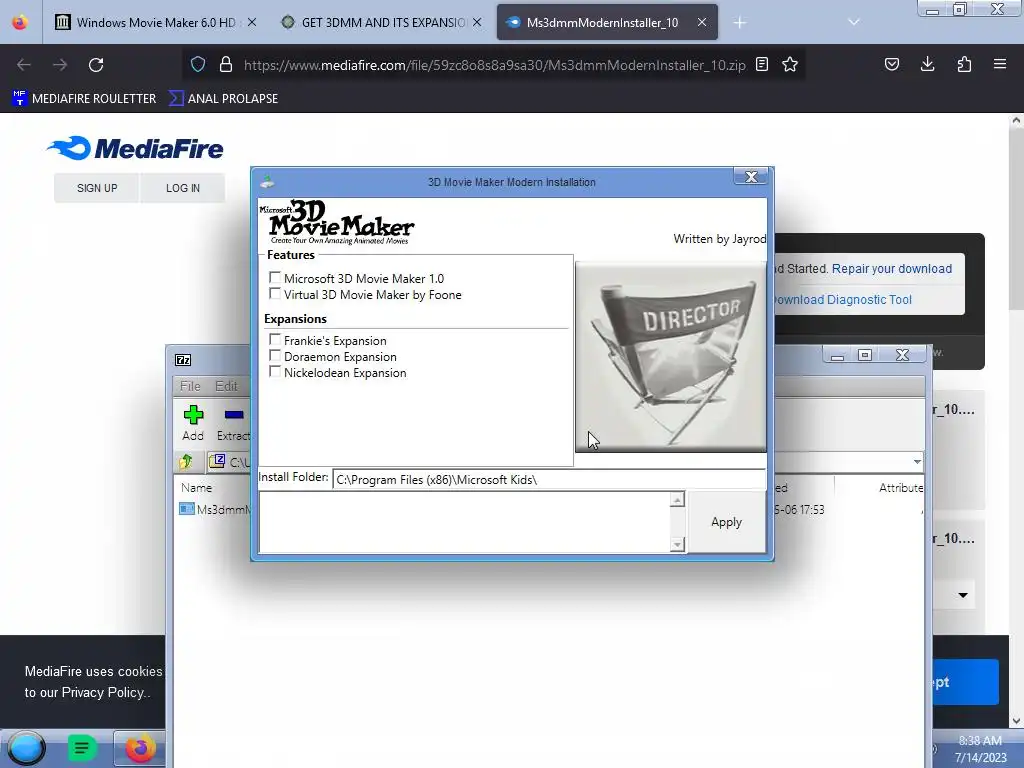Click the tracking protection shield icon
Screen dimensions: 1024x768
tap(198, 64)
